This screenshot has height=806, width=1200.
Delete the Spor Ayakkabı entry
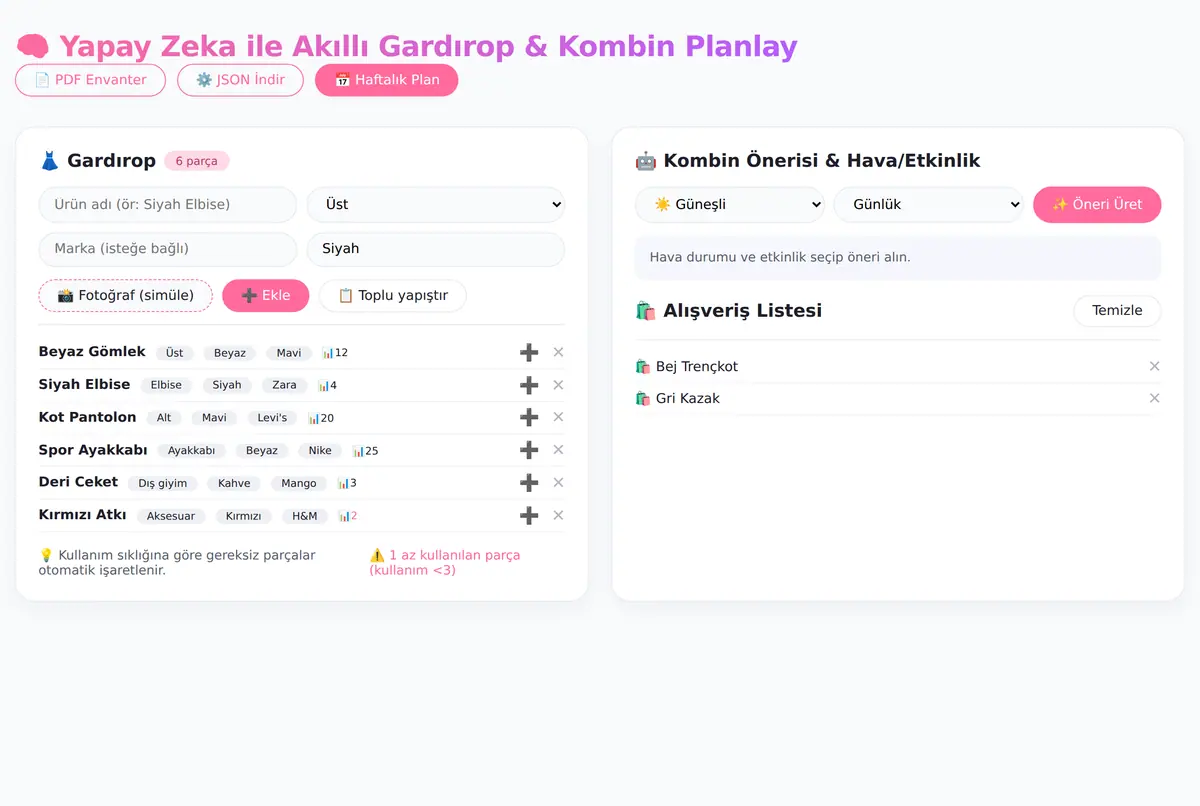point(558,450)
